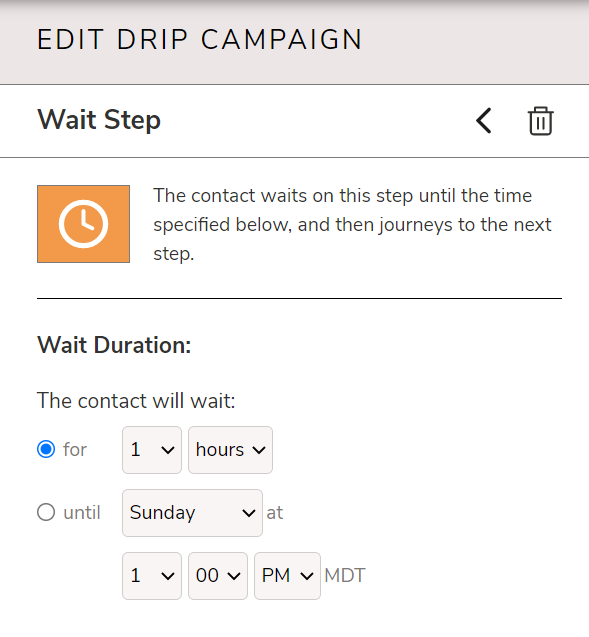Screen dimensions: 589x637
Task: Click the orange clock icon
Action: (84, 224)
